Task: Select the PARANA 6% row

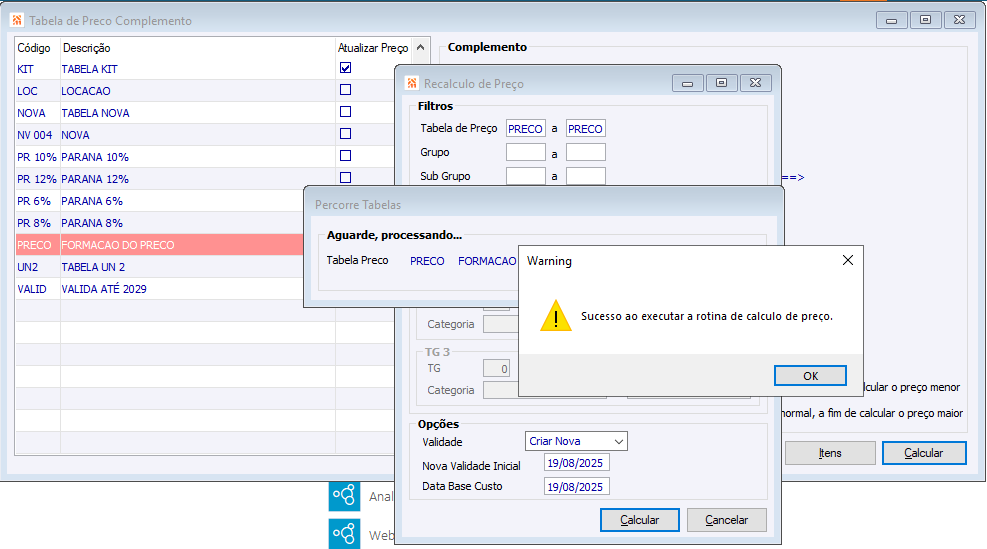Action: 160,201
